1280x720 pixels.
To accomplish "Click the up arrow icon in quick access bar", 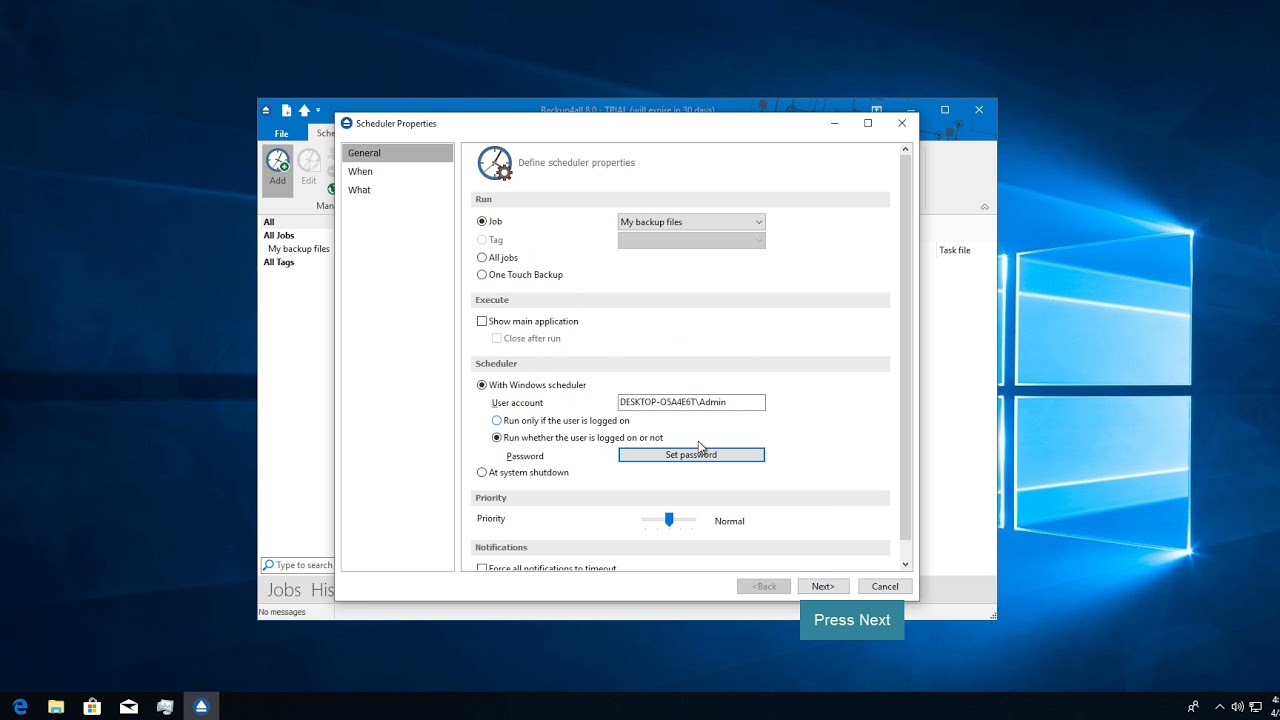I will point(304,110).
